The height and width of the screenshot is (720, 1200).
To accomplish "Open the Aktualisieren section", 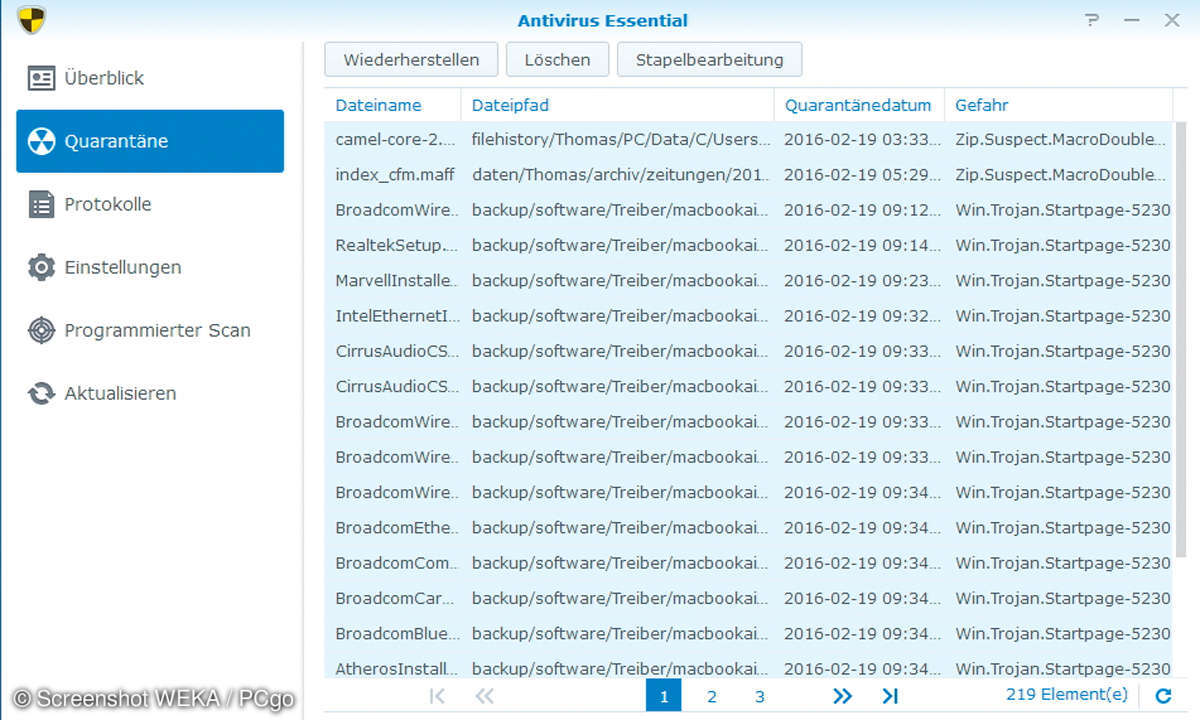I will click(x=150, y=393).
